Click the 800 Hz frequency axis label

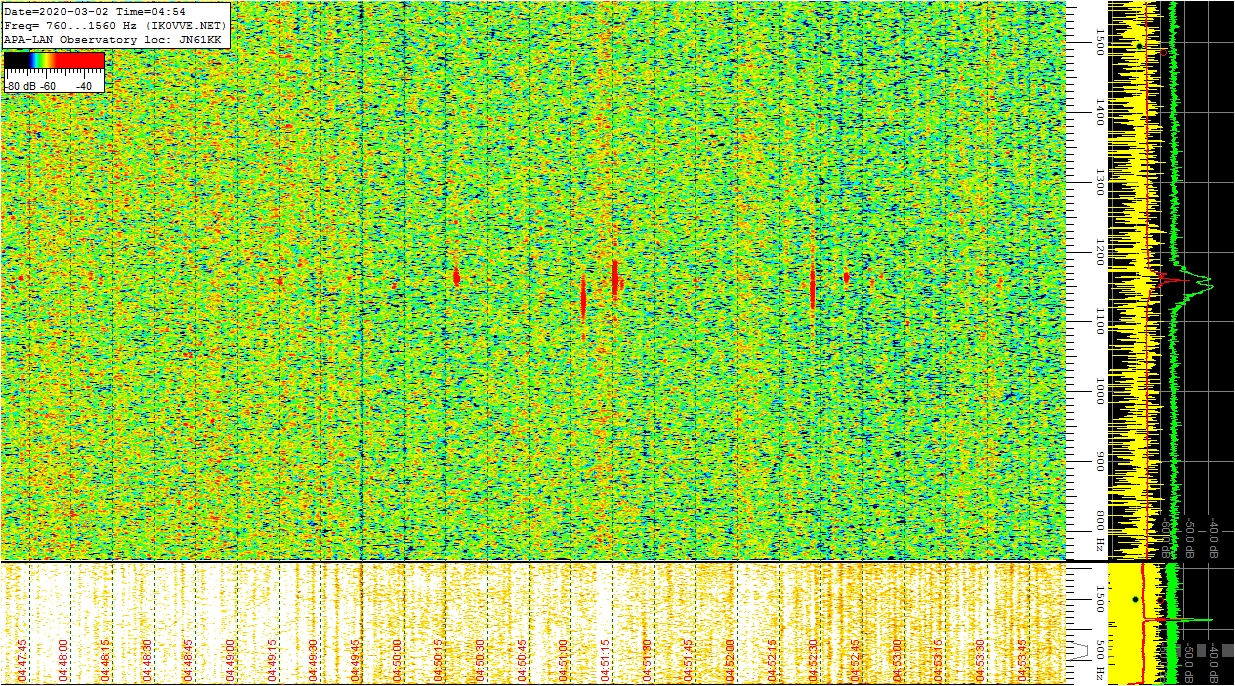point(1099,530)
